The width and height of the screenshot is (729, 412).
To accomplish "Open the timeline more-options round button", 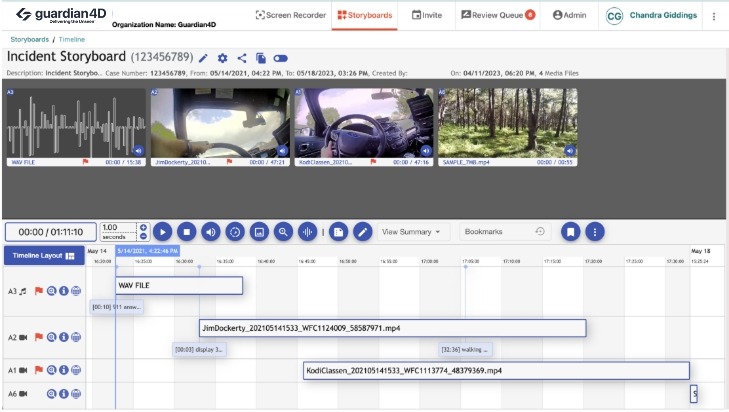I will (595, 232).
